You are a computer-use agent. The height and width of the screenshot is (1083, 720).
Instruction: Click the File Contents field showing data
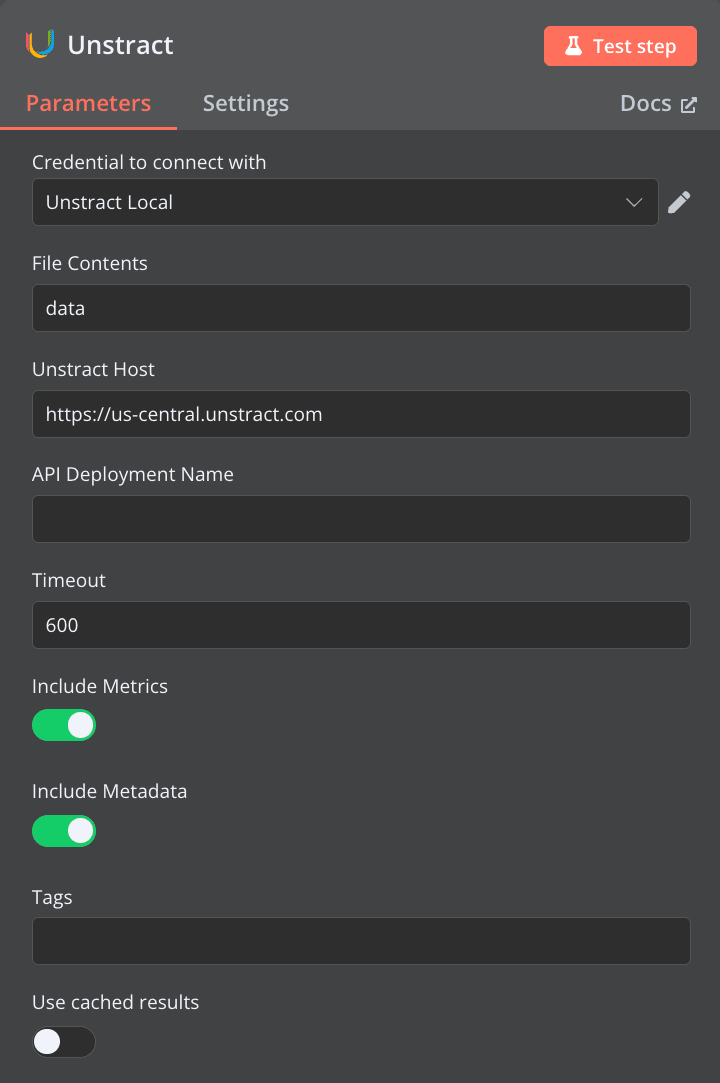tap(360, 308)
